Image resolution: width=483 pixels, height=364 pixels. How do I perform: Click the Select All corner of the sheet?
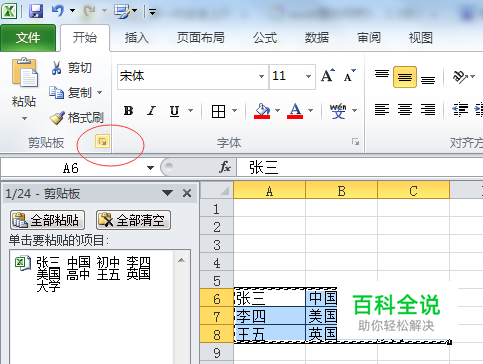click(x=217, y=191)
